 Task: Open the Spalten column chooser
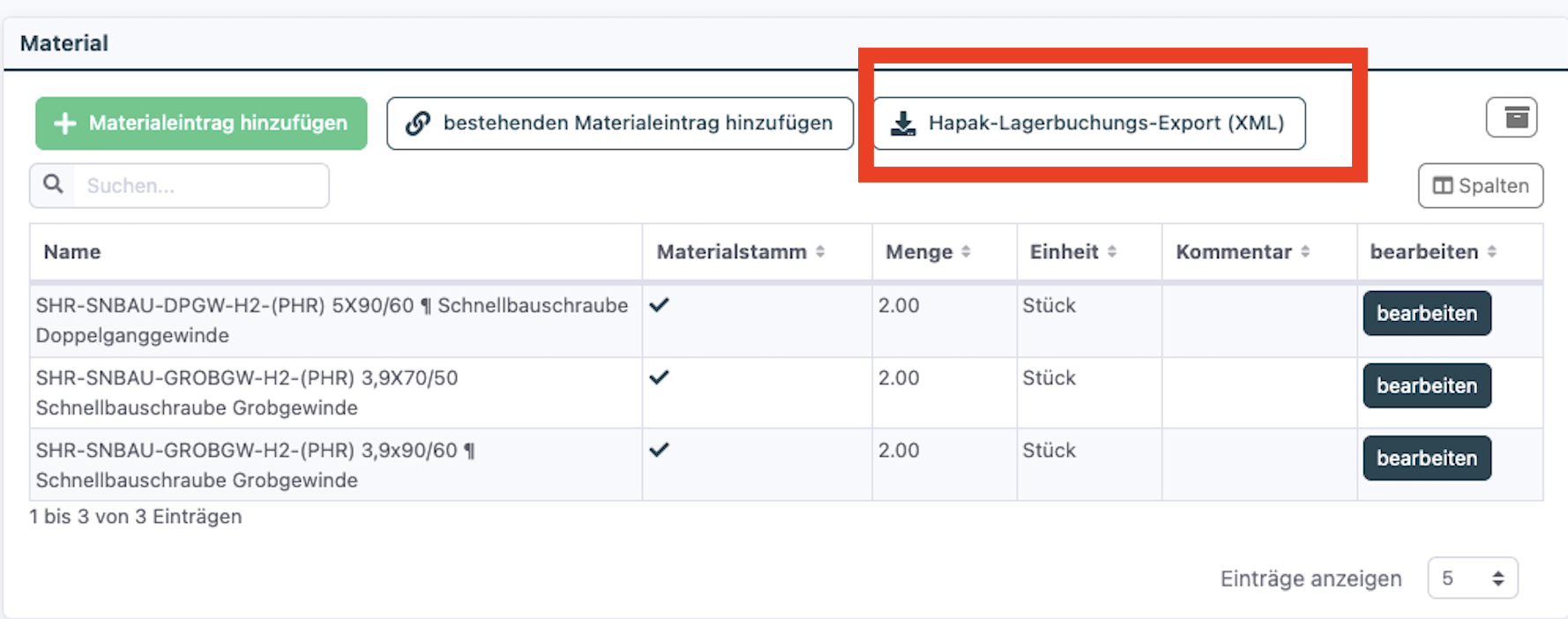click(x=1481, y=186)
